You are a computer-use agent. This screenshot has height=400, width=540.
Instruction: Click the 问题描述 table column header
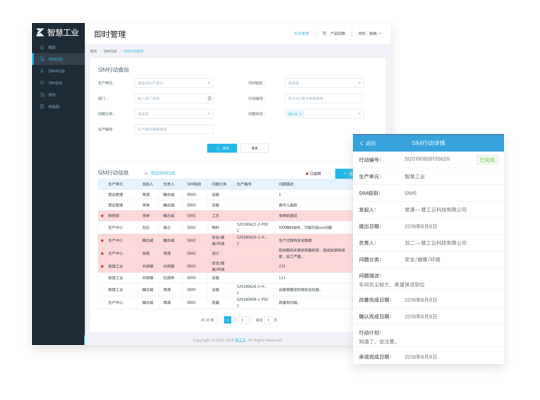286,184
